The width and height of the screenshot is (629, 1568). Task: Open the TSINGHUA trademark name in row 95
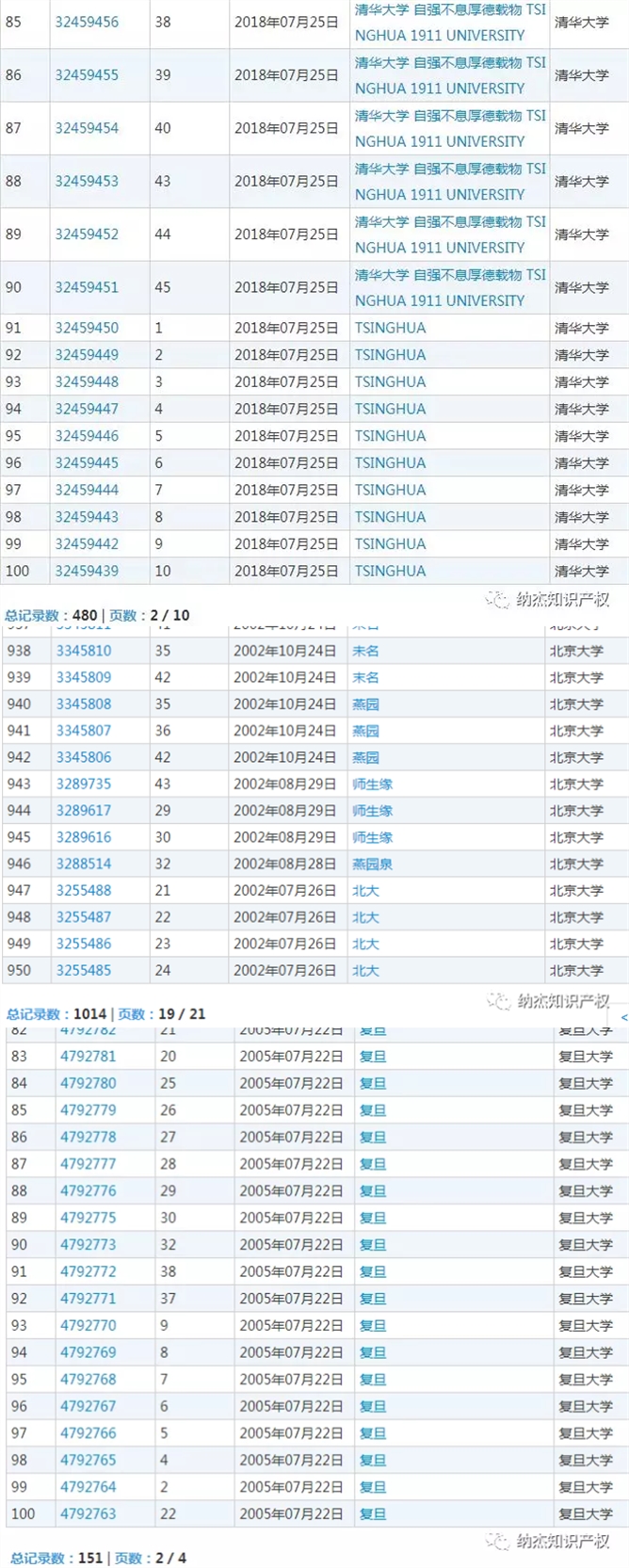click(x=390, y=436)
